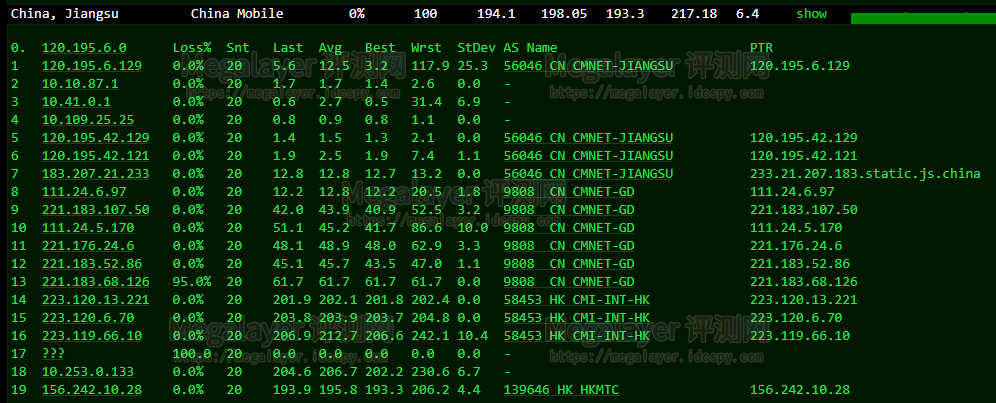The width and height of the screenshot is (996, 403).
Task: Select the PTR column header
Action: point(762,48)
